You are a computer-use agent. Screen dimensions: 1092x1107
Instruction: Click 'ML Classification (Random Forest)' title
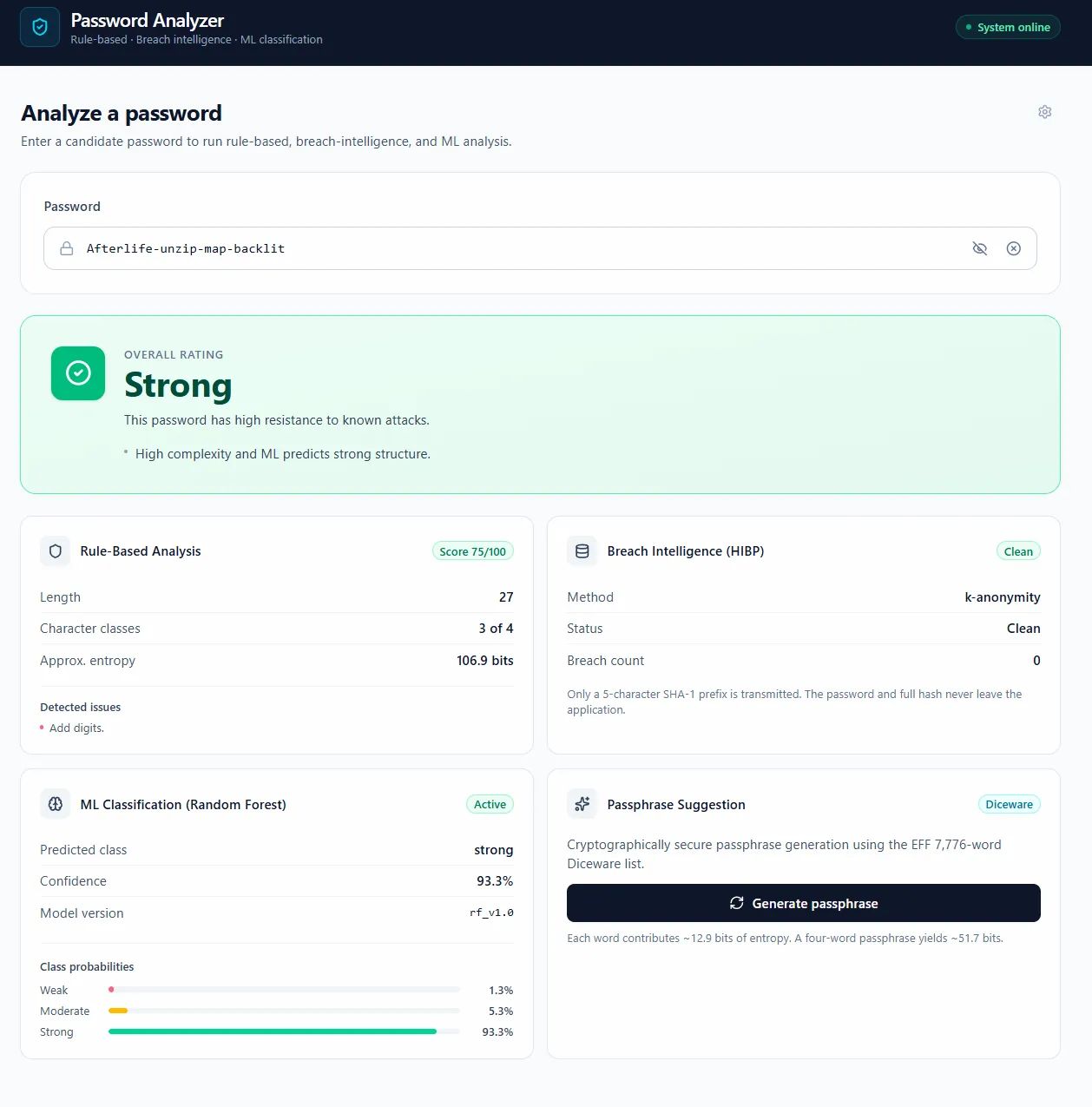(x=183, y=805)
